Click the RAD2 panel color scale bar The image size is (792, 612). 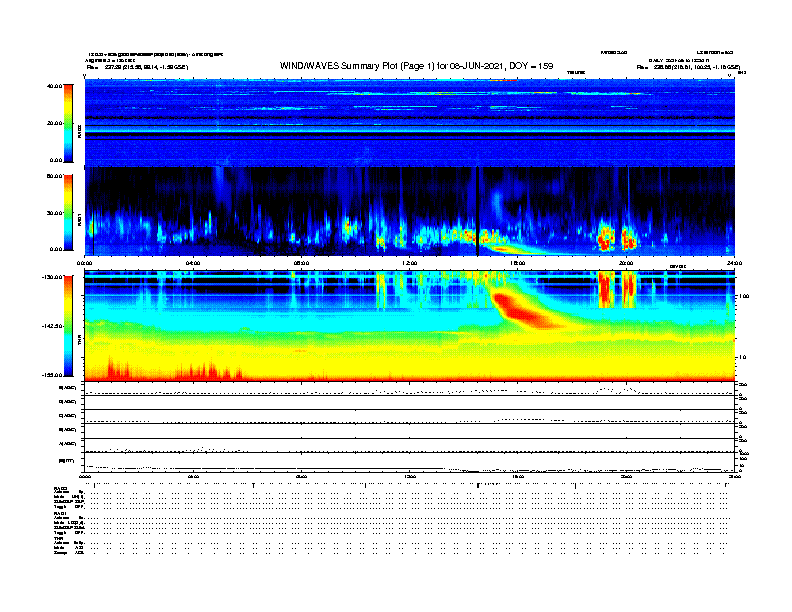tap(67, 122)
